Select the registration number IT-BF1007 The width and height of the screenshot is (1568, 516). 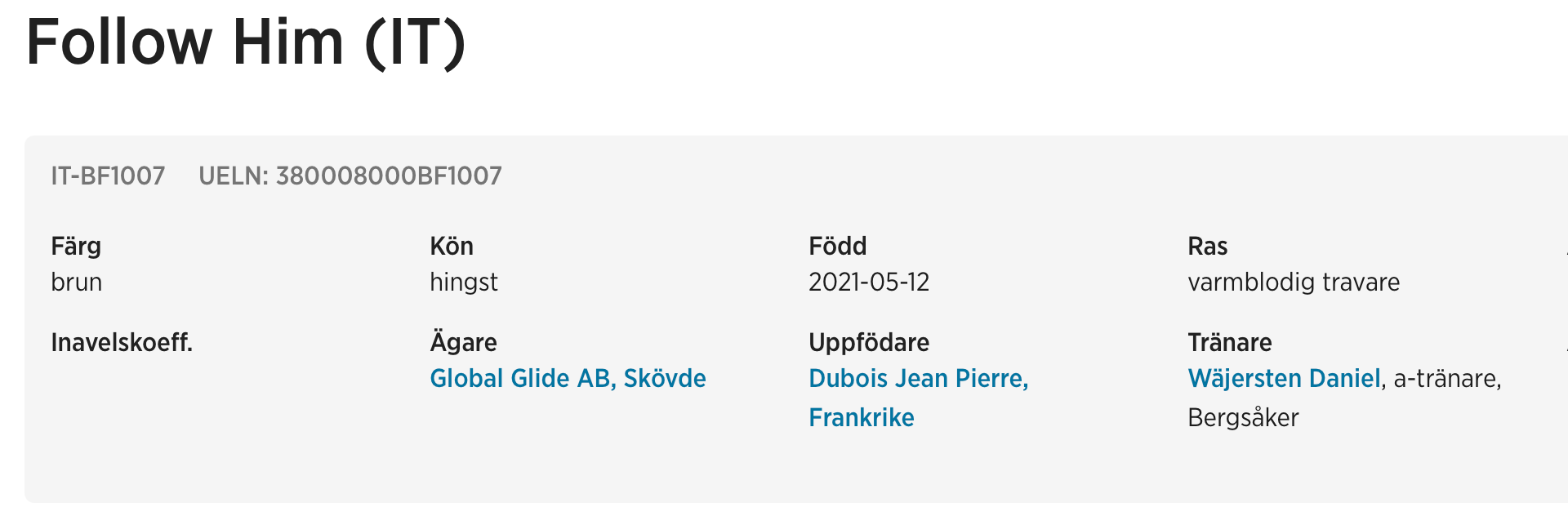[x=108, y=176]
